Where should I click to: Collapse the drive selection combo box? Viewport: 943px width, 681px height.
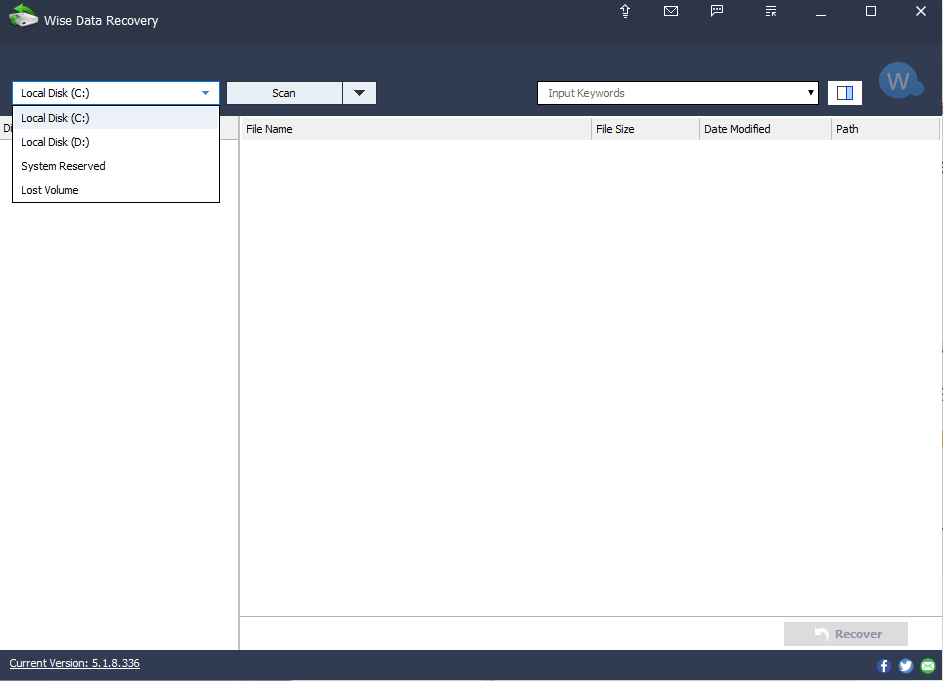tap(116, 93)
